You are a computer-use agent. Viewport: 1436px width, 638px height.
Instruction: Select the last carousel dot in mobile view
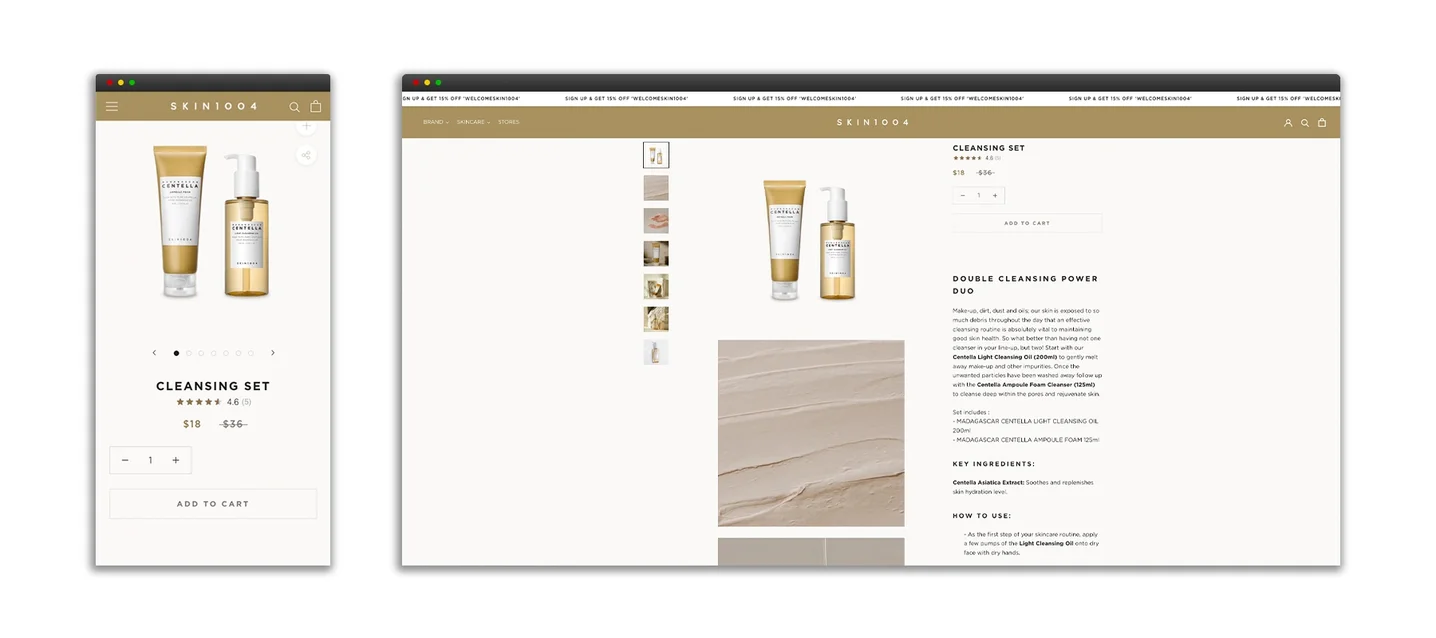251,353
